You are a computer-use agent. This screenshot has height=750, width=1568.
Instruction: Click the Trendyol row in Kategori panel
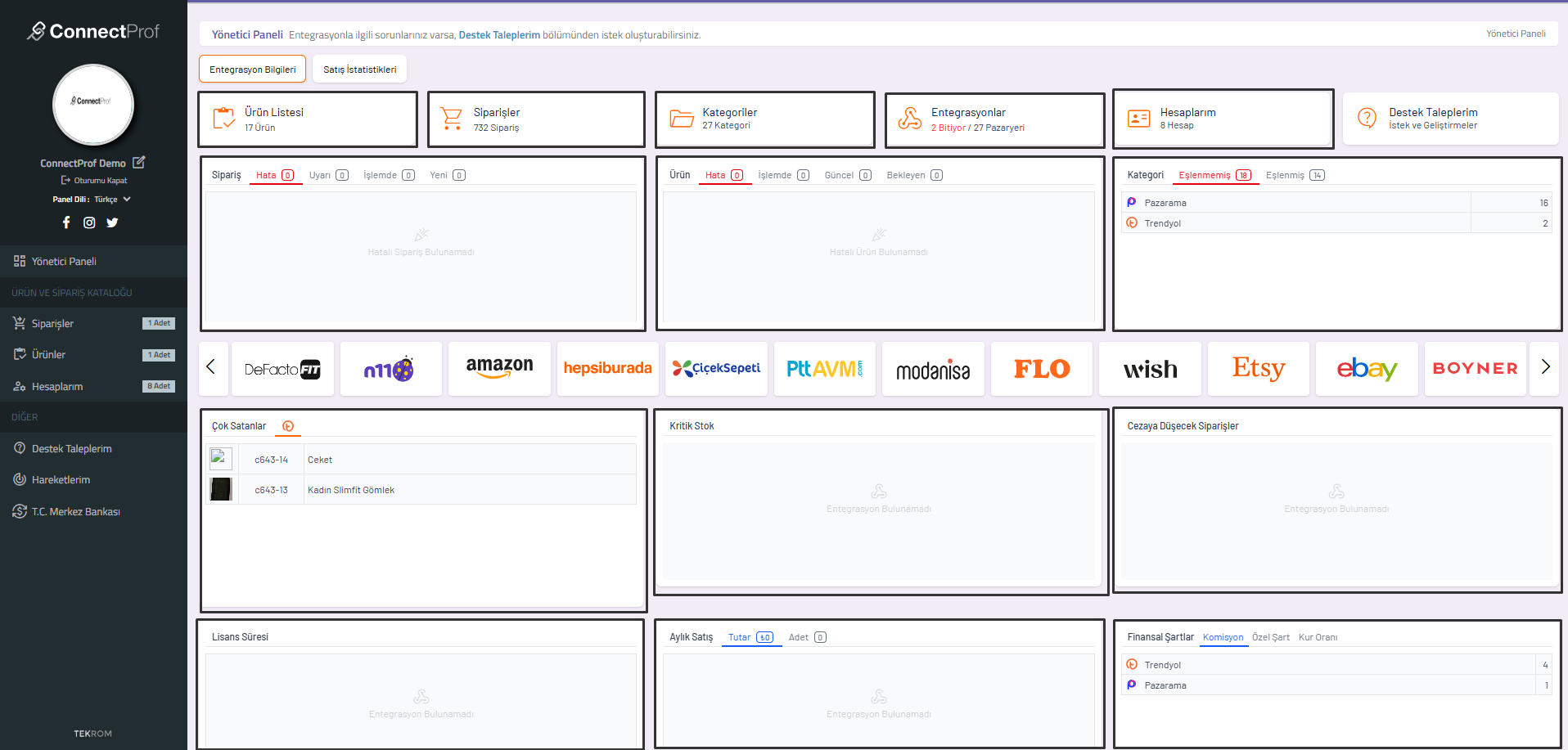pos(1336,223)
